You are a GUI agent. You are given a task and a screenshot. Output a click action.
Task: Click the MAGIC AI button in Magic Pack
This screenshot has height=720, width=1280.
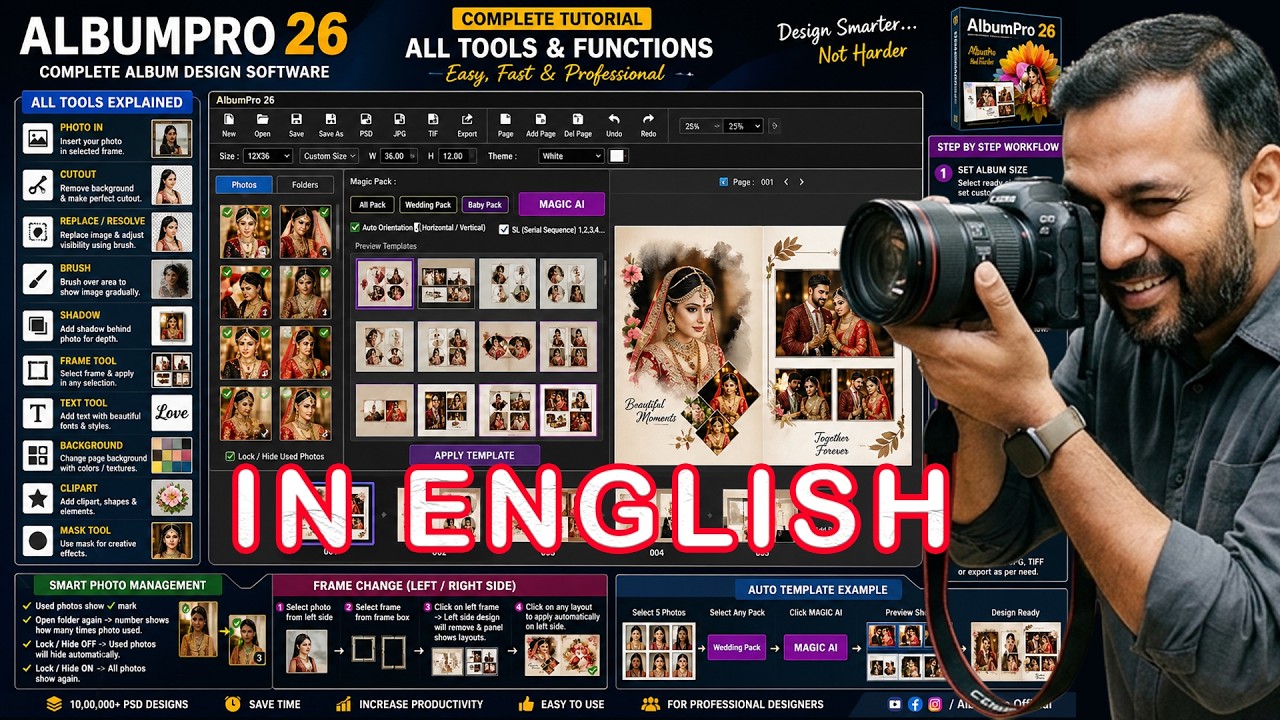pos(561,204)
